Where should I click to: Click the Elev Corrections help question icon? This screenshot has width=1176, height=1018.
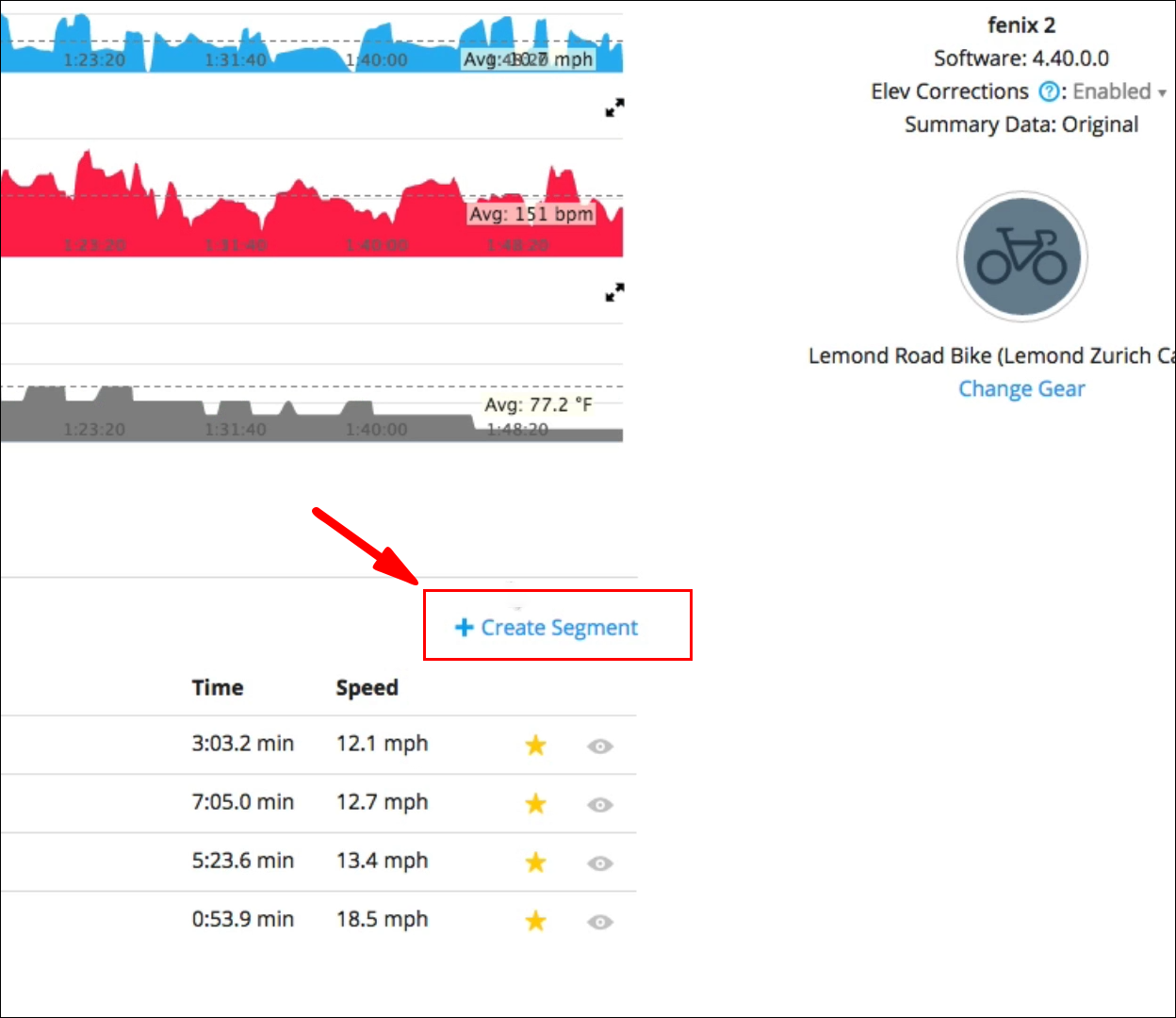1048,92
